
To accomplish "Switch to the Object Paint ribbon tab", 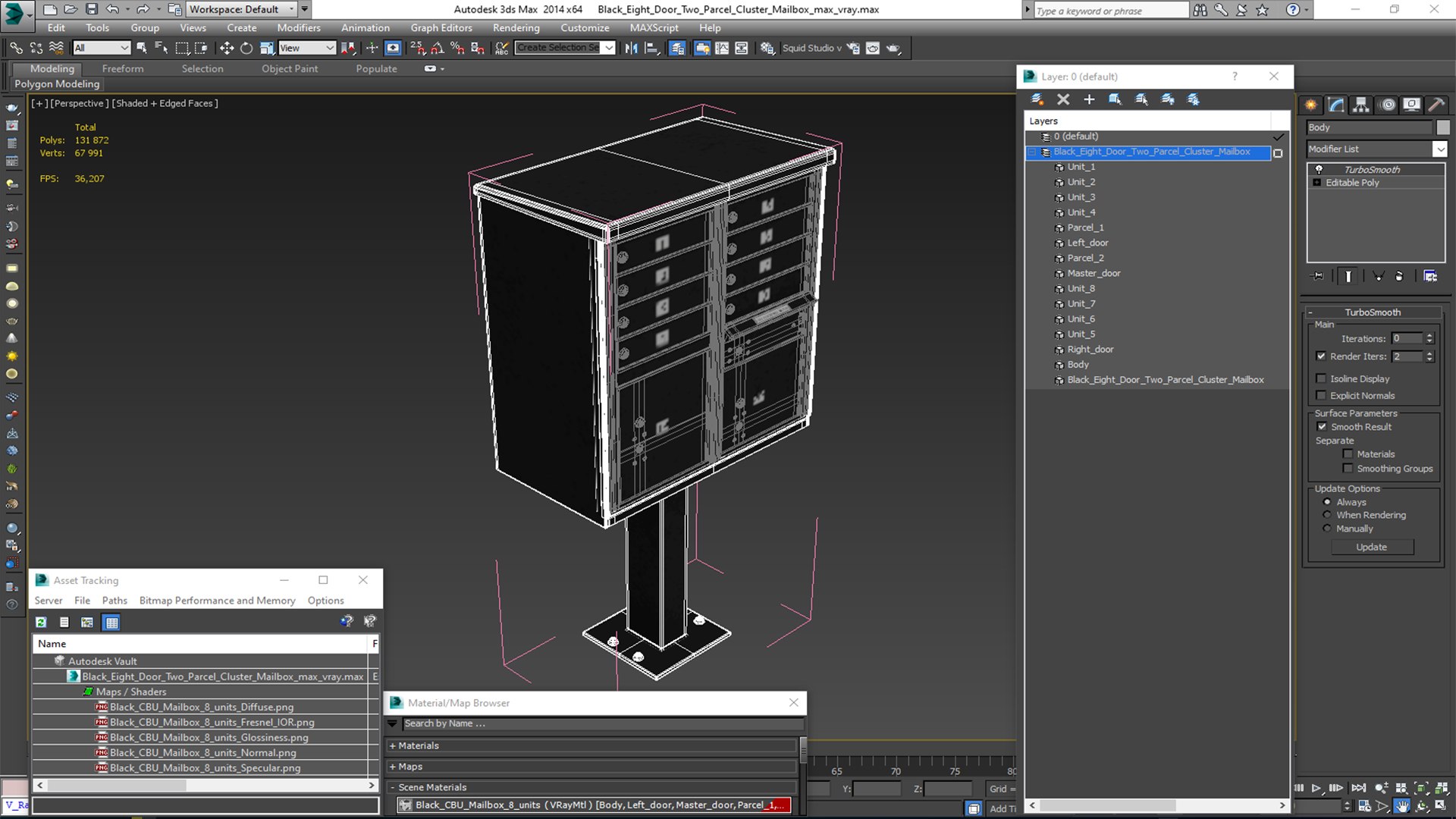I will pos(290,68).
